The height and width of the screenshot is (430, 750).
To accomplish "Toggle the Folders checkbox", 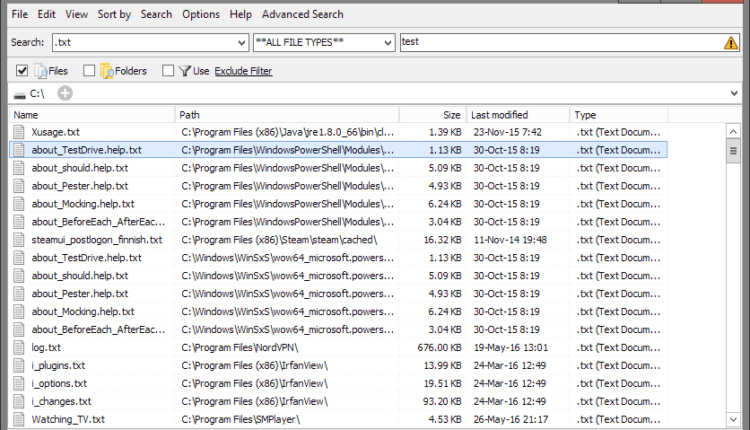I will [89, 71].
